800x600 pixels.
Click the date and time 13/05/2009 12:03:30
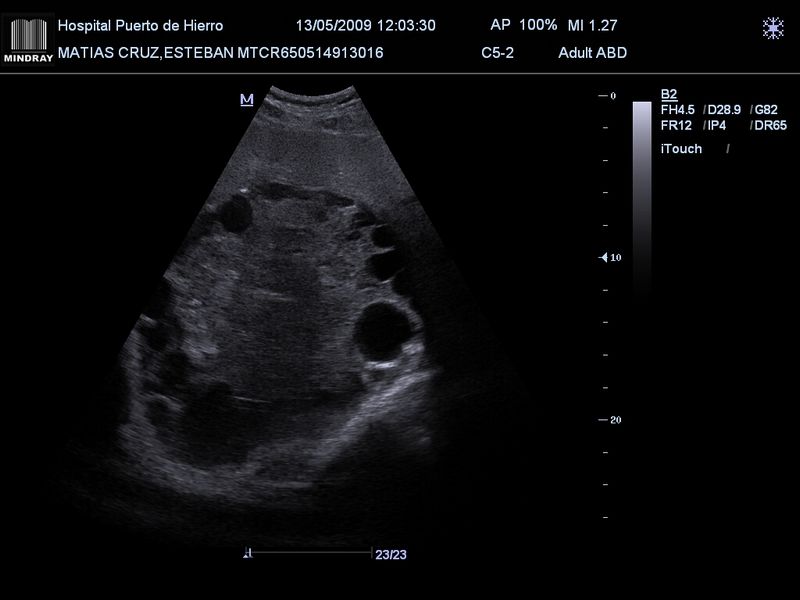366,26
